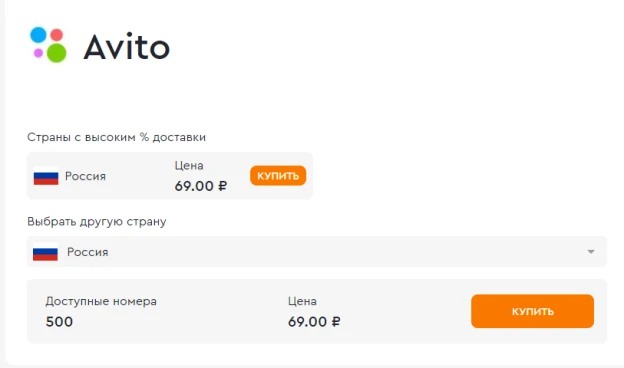Click the Страны с высоким % доставки heading

click(x=116, y=137)
